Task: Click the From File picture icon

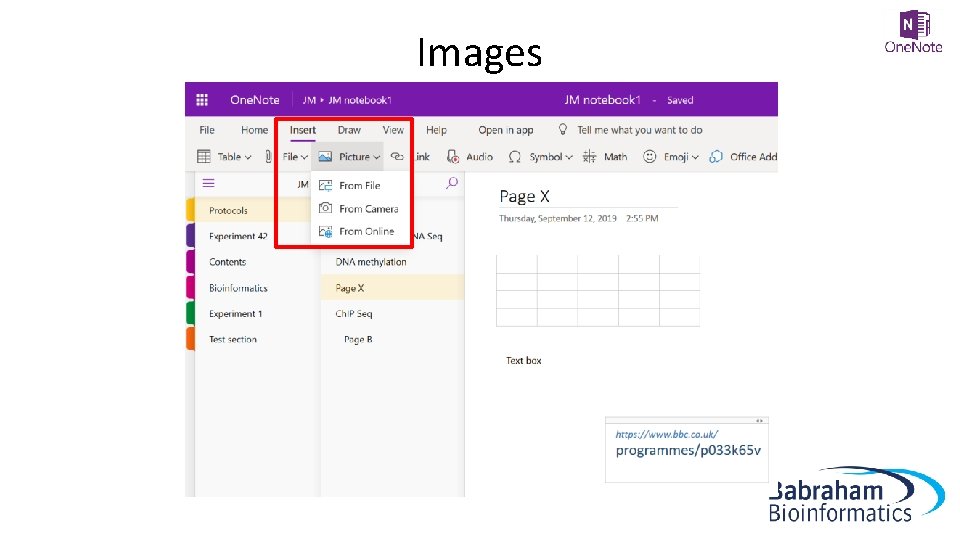Action: pyautogui.click(x=326, y=185)
